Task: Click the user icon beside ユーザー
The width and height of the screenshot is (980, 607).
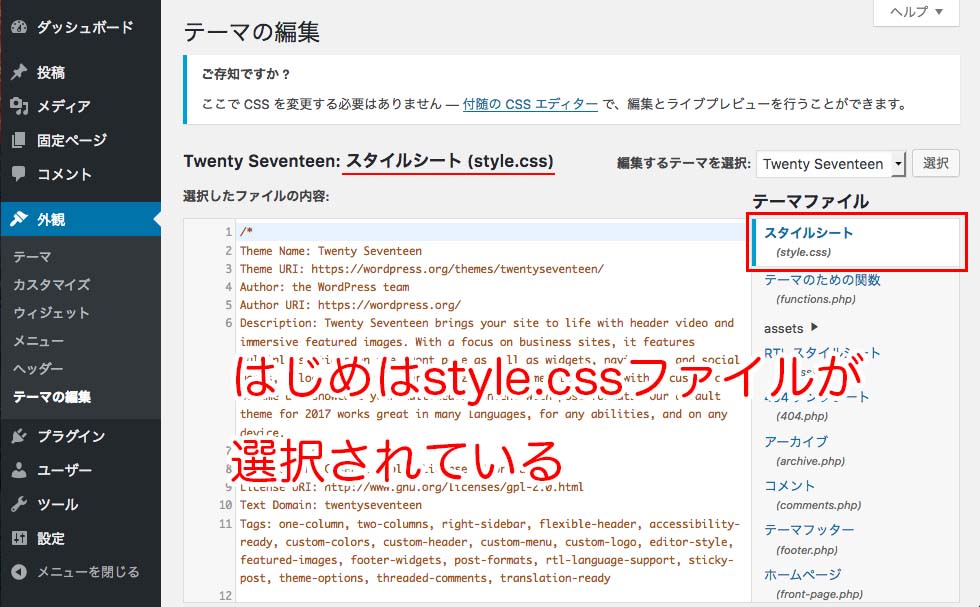Action: pyautogui.click(x=19, y=469)
